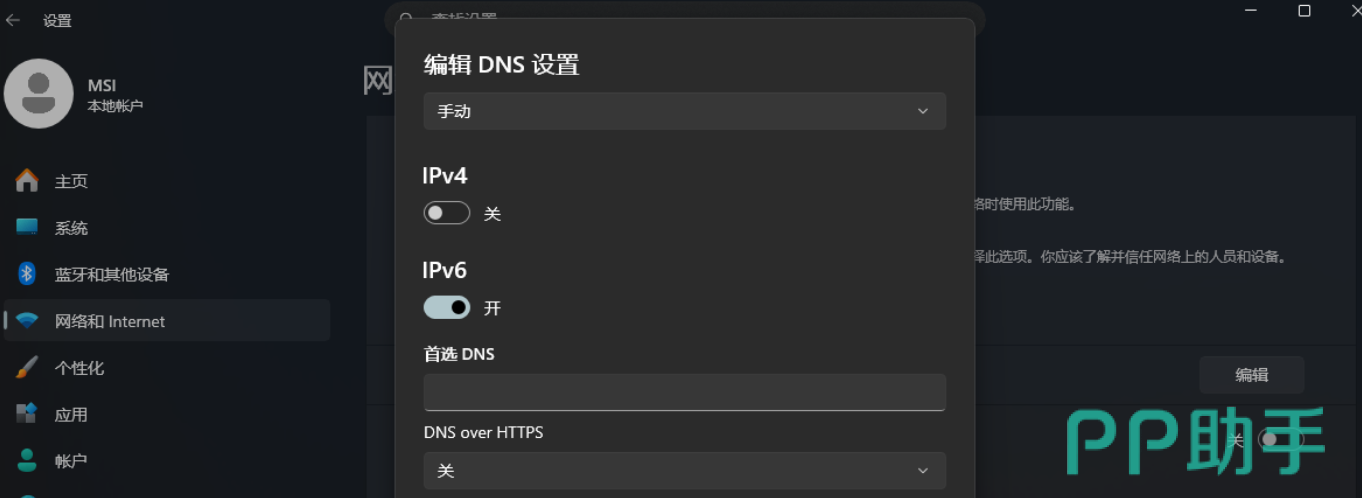Click the back arrow in Settings
Screen dimensions: 1362x498
(13, 20)
